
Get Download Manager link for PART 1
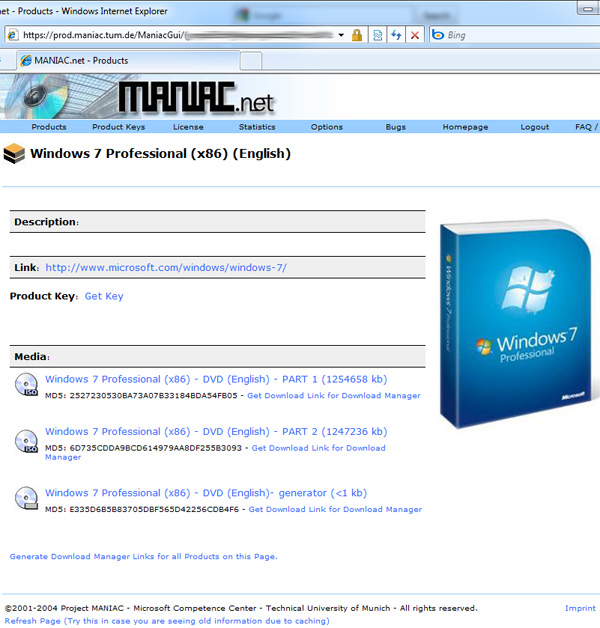tap(334, 396)
